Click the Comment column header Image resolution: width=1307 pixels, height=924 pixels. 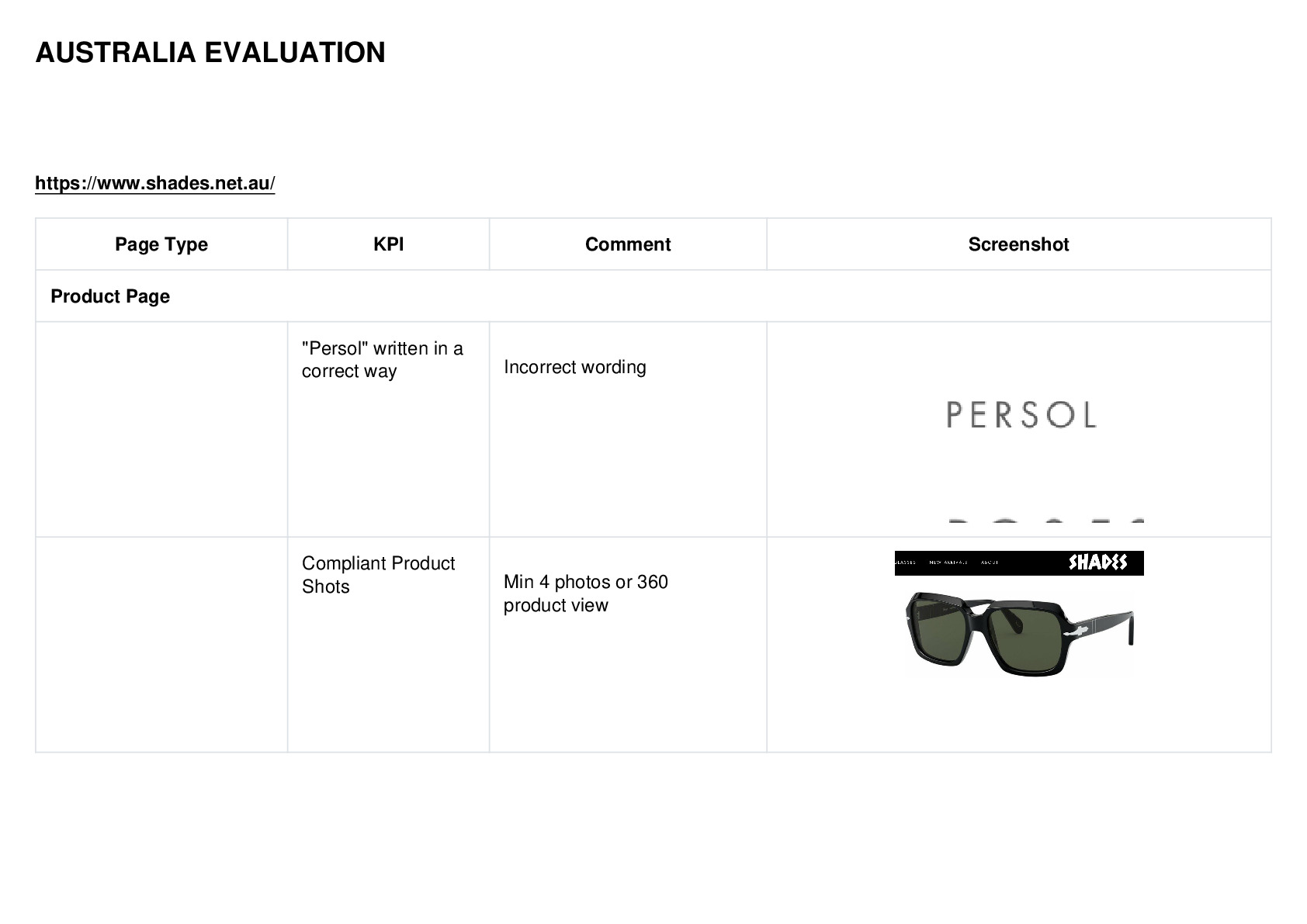pos(628,244)
